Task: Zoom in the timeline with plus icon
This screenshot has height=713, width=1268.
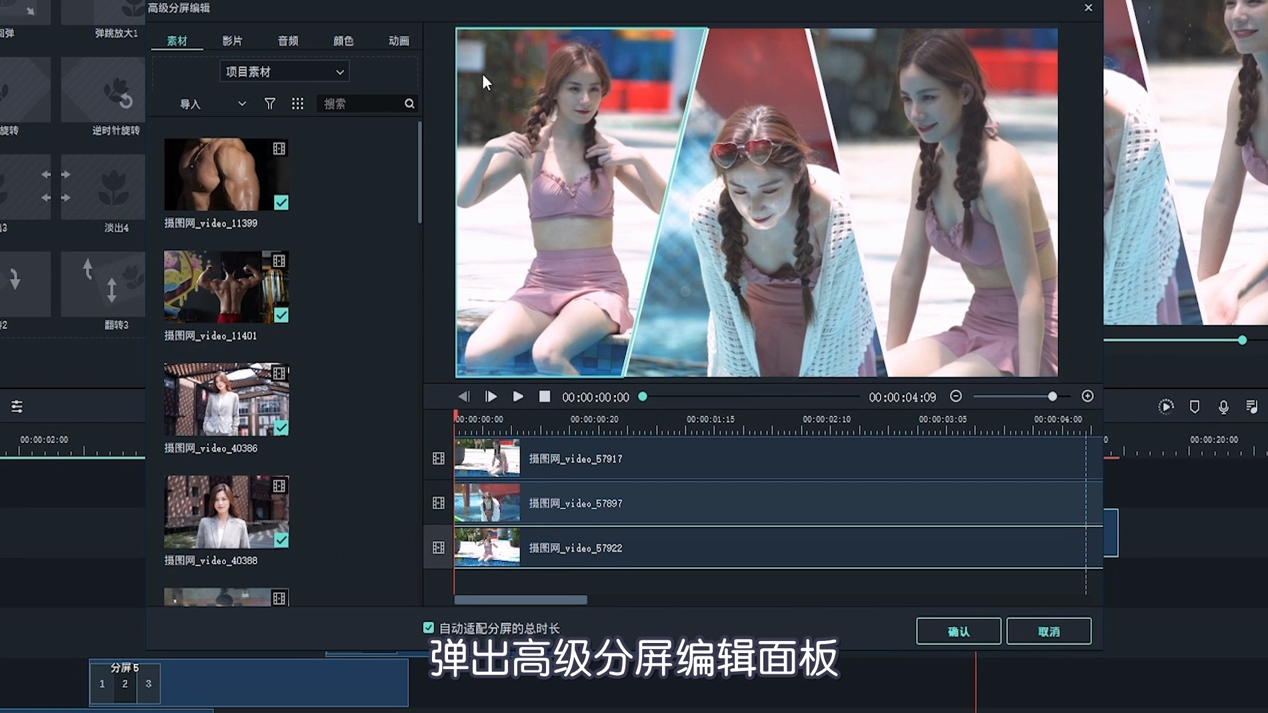Action: pos(1087,397)
